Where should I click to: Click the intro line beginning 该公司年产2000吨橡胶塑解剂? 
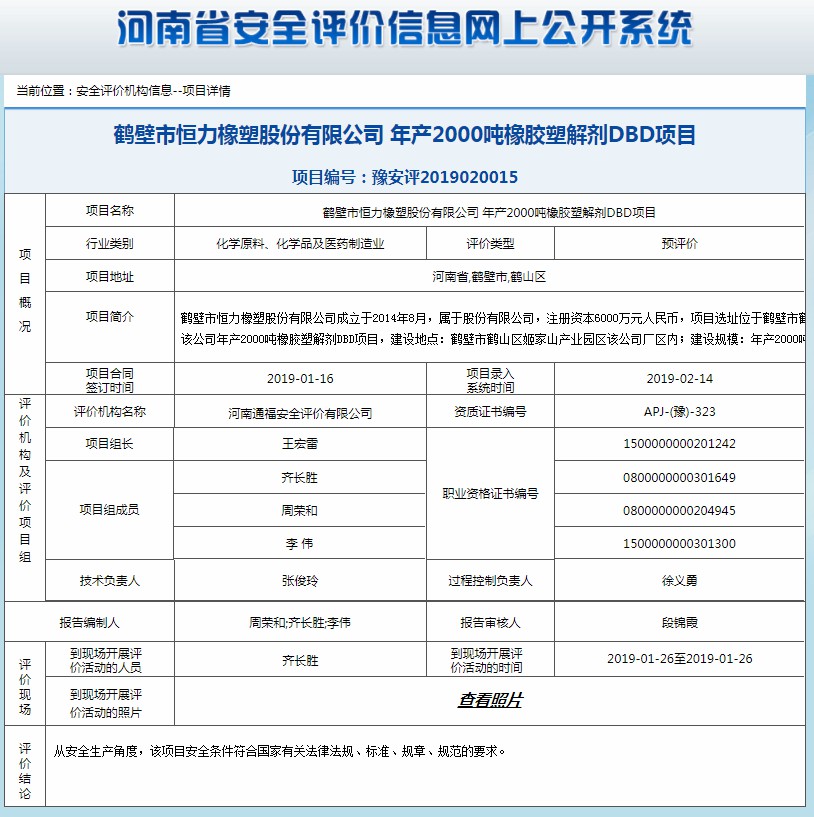(x=492, y=339)
